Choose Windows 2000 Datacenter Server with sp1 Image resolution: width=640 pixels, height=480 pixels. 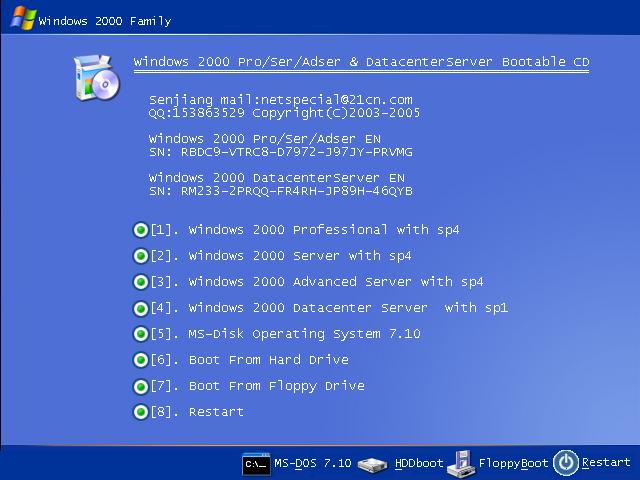click(329, 308)
